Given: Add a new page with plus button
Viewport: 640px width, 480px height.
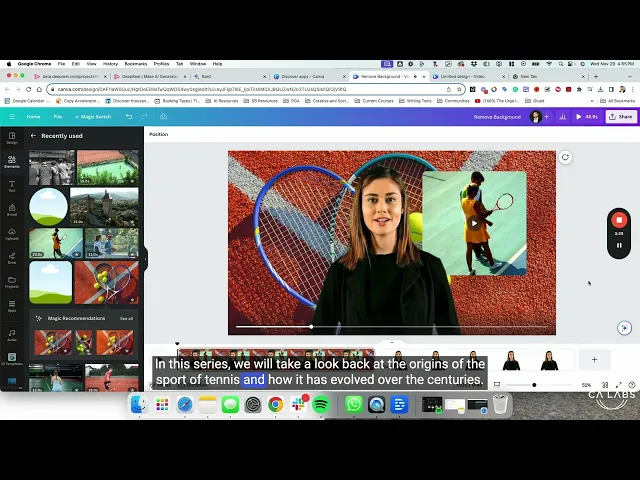Looking at the screenshot, I should pos(594,360).
